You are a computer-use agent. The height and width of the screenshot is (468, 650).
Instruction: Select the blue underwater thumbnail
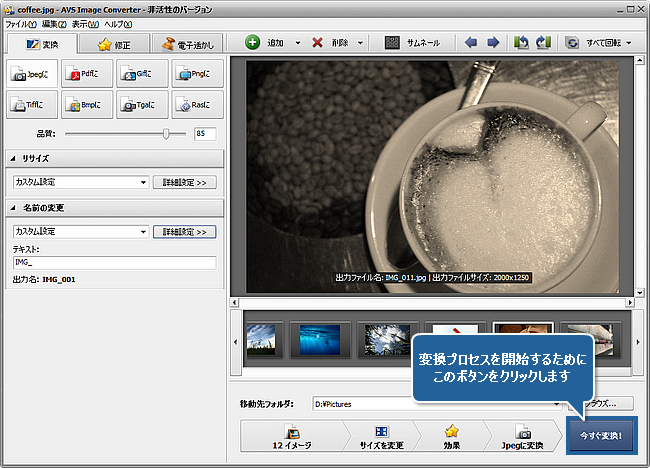click(x=320, y=340)
